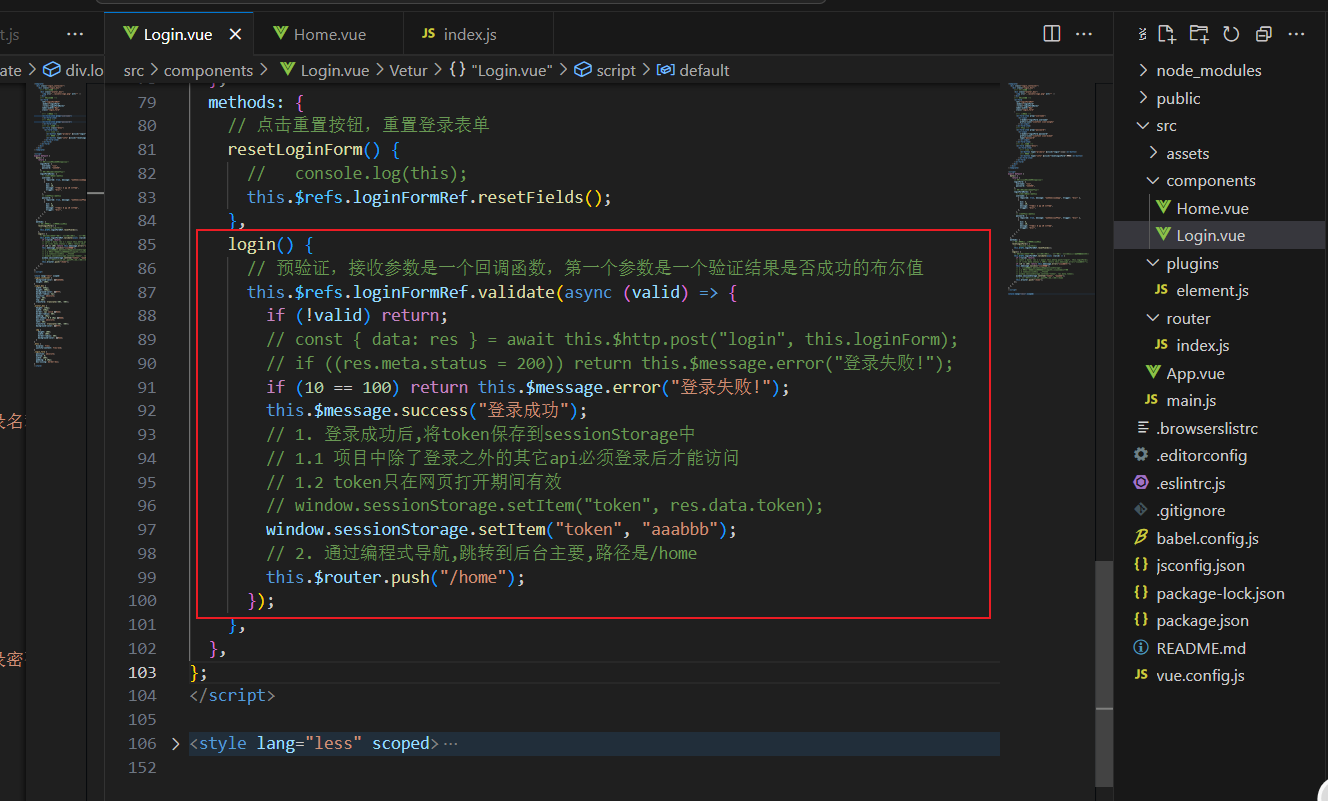Click 'if (!valid) return;' on line 88
Viewport: 1328px width, 801px height.
357,315
